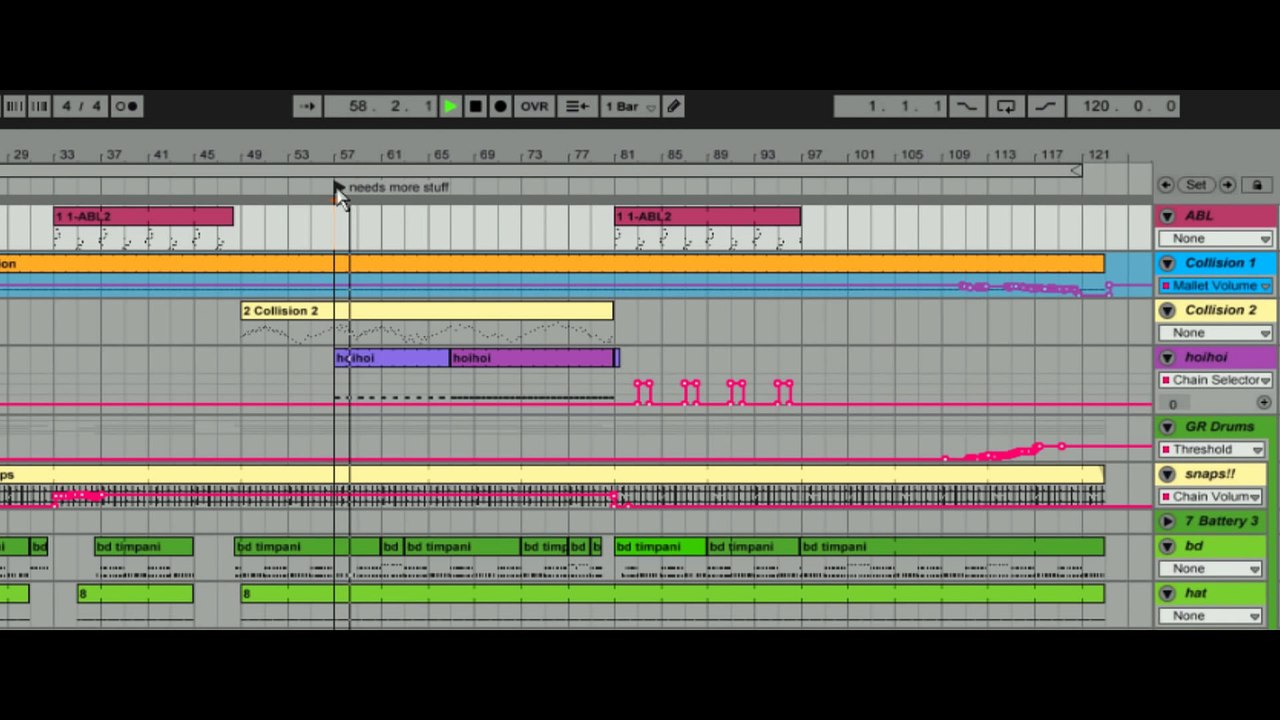Select the second hoihoi clip at bar 65
Image resolution: width=1280 pixels, height=720 pixels.
pos(533,358)
